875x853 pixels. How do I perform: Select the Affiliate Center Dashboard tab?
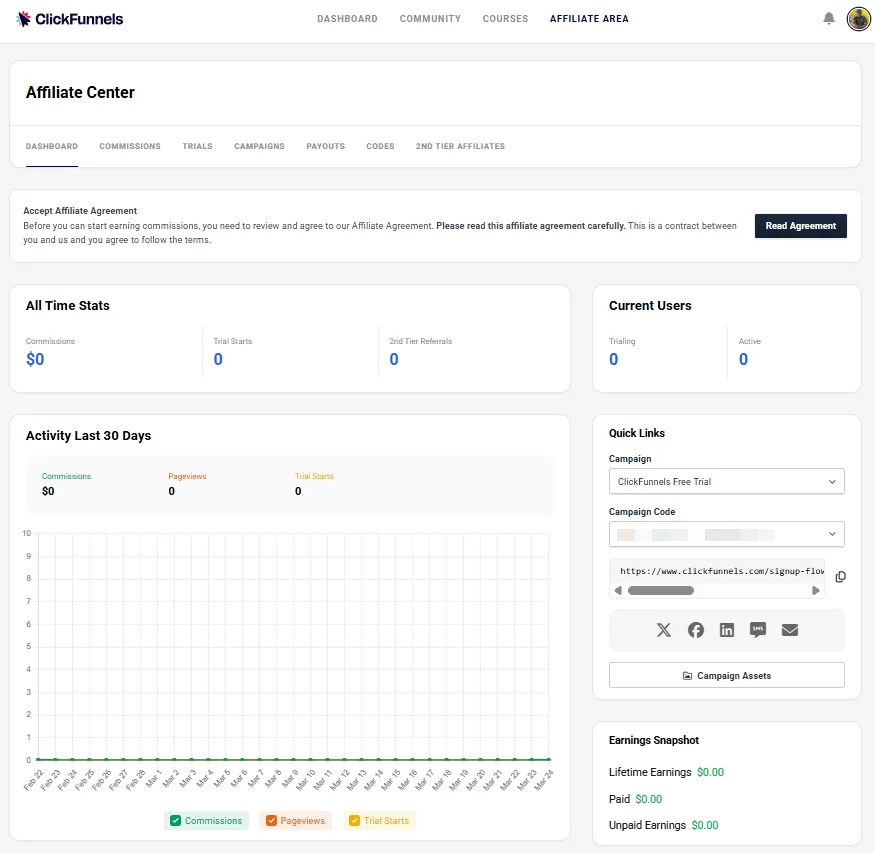pyautogui.click(x=52, y=146)
